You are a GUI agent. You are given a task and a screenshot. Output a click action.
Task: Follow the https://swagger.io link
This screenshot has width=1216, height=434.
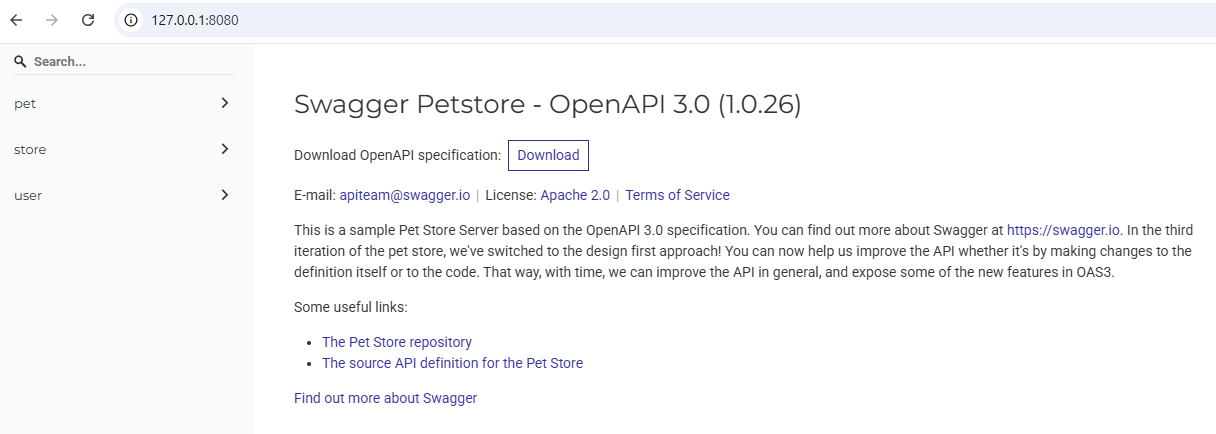pos(1064,230)
